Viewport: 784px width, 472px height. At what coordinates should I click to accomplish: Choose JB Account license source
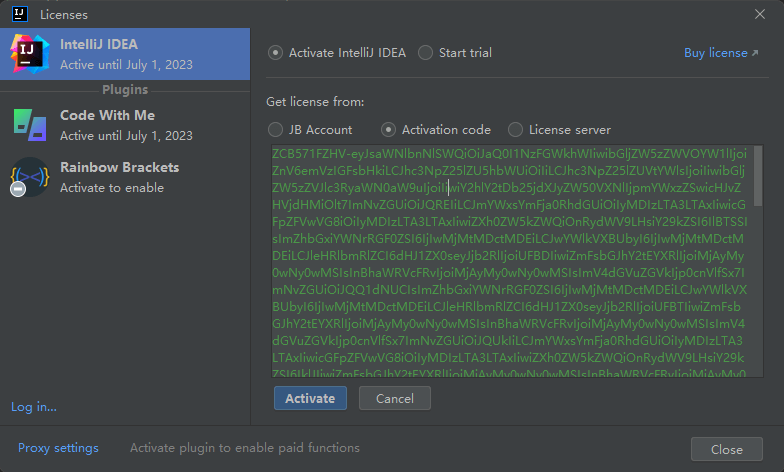tap(276, 129)
